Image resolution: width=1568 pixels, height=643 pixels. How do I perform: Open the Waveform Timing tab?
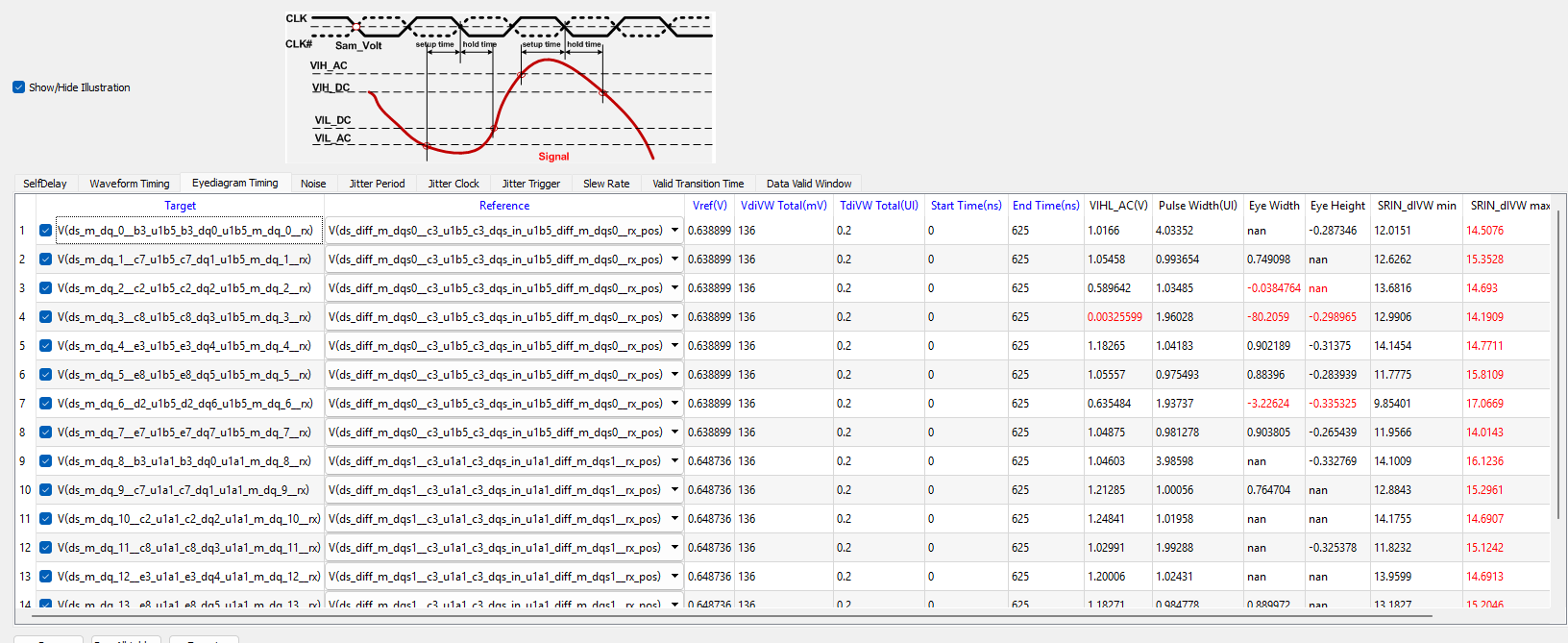[129, 184]
